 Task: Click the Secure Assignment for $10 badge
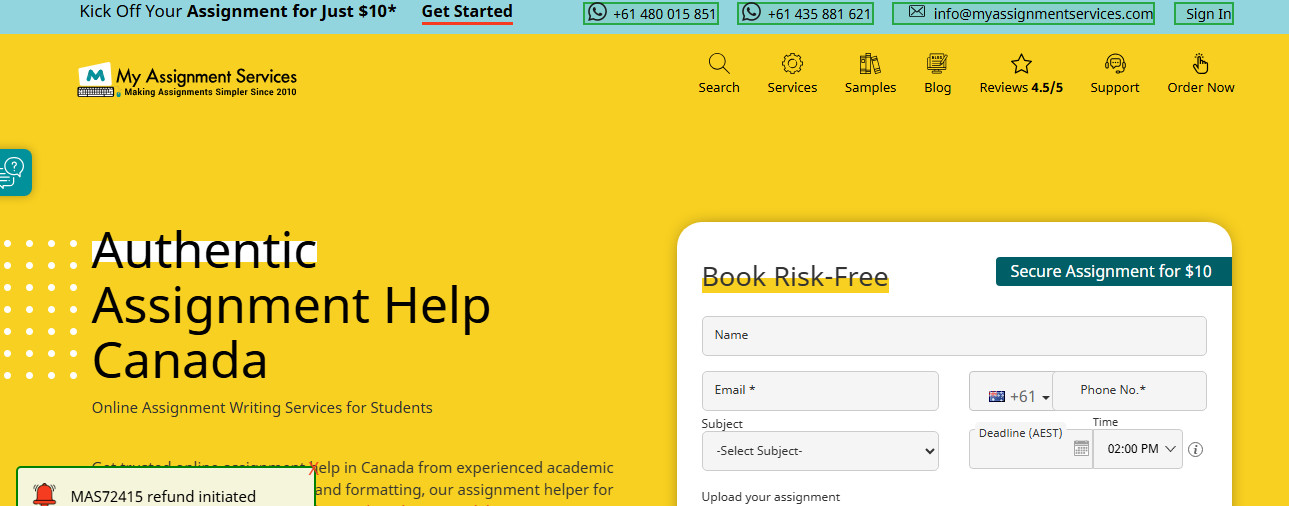pyautogui.click(x=1113, y=271)
